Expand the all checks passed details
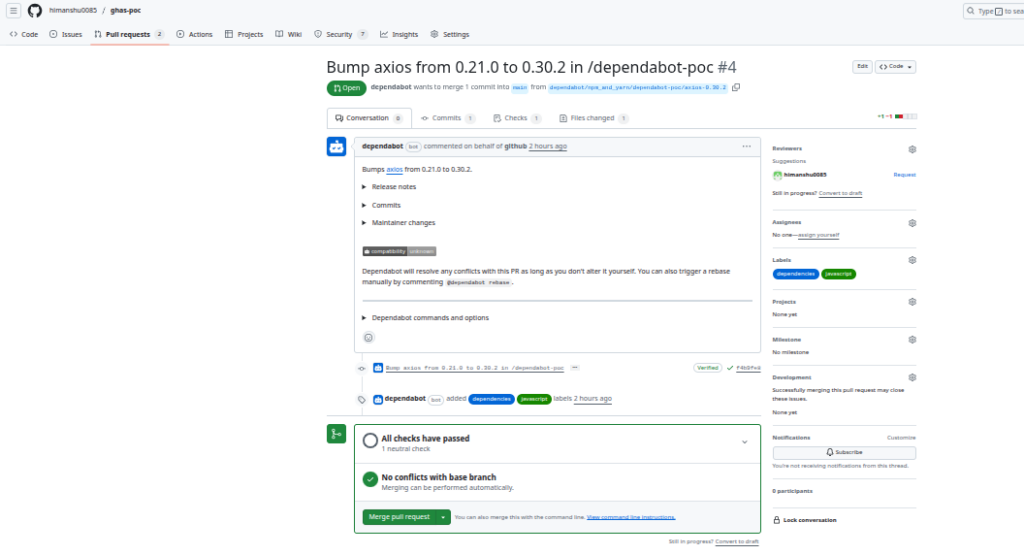The width and height of the screenshot is (1024, 555). tap(744, 441)
